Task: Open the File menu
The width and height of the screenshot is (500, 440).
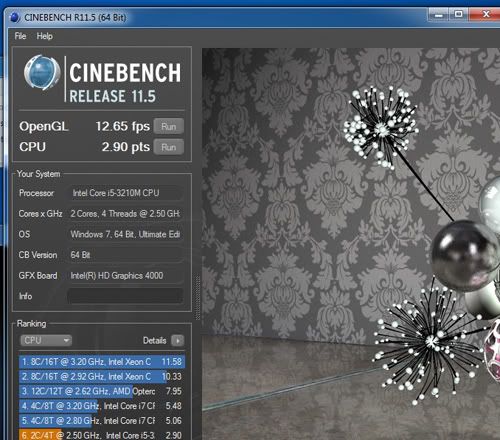Action: click(20, 36)
